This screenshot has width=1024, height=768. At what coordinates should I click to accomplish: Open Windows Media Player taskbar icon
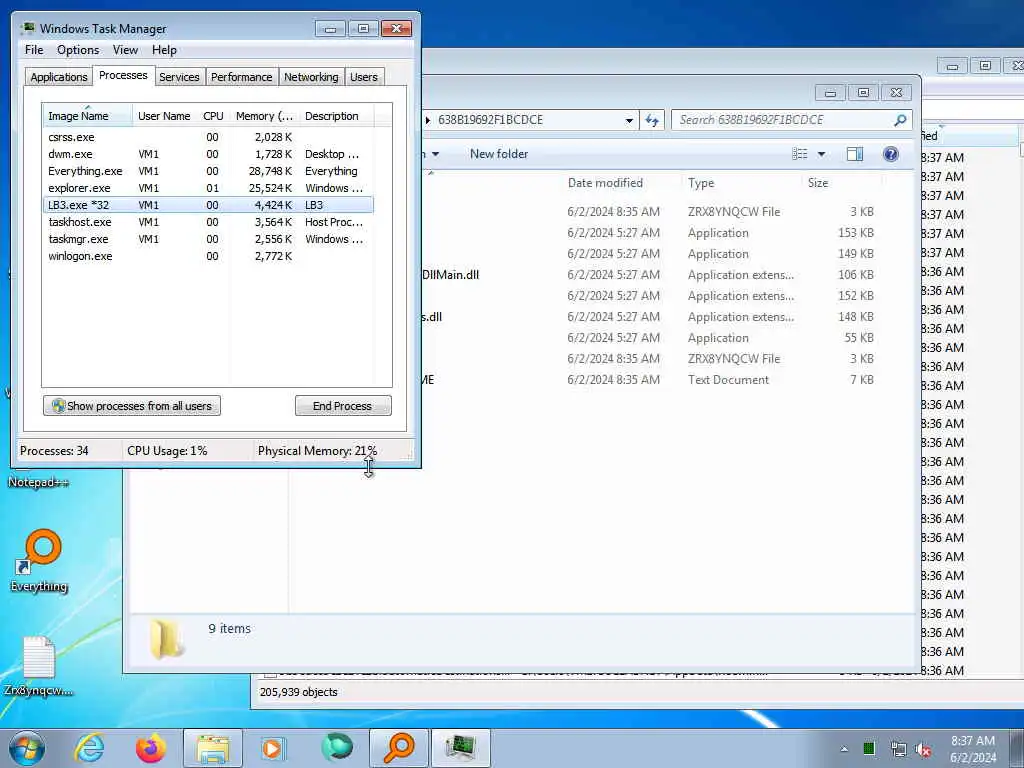point(272,748)
